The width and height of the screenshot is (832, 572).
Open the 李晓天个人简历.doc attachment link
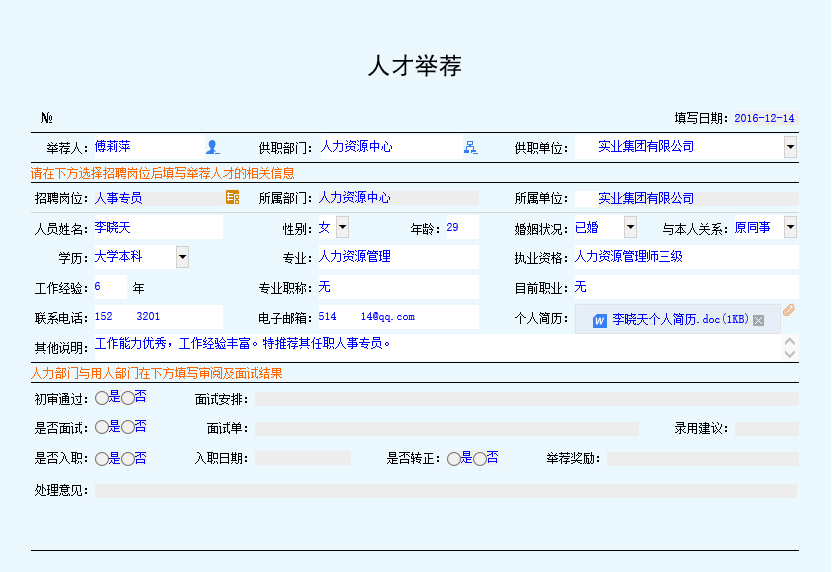pos(680,319)
